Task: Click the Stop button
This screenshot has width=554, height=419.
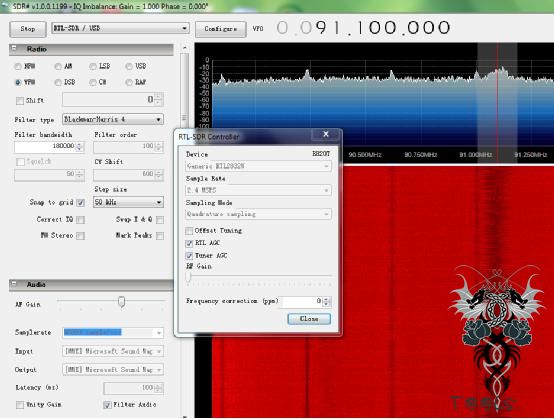Action: pos(28,29)
